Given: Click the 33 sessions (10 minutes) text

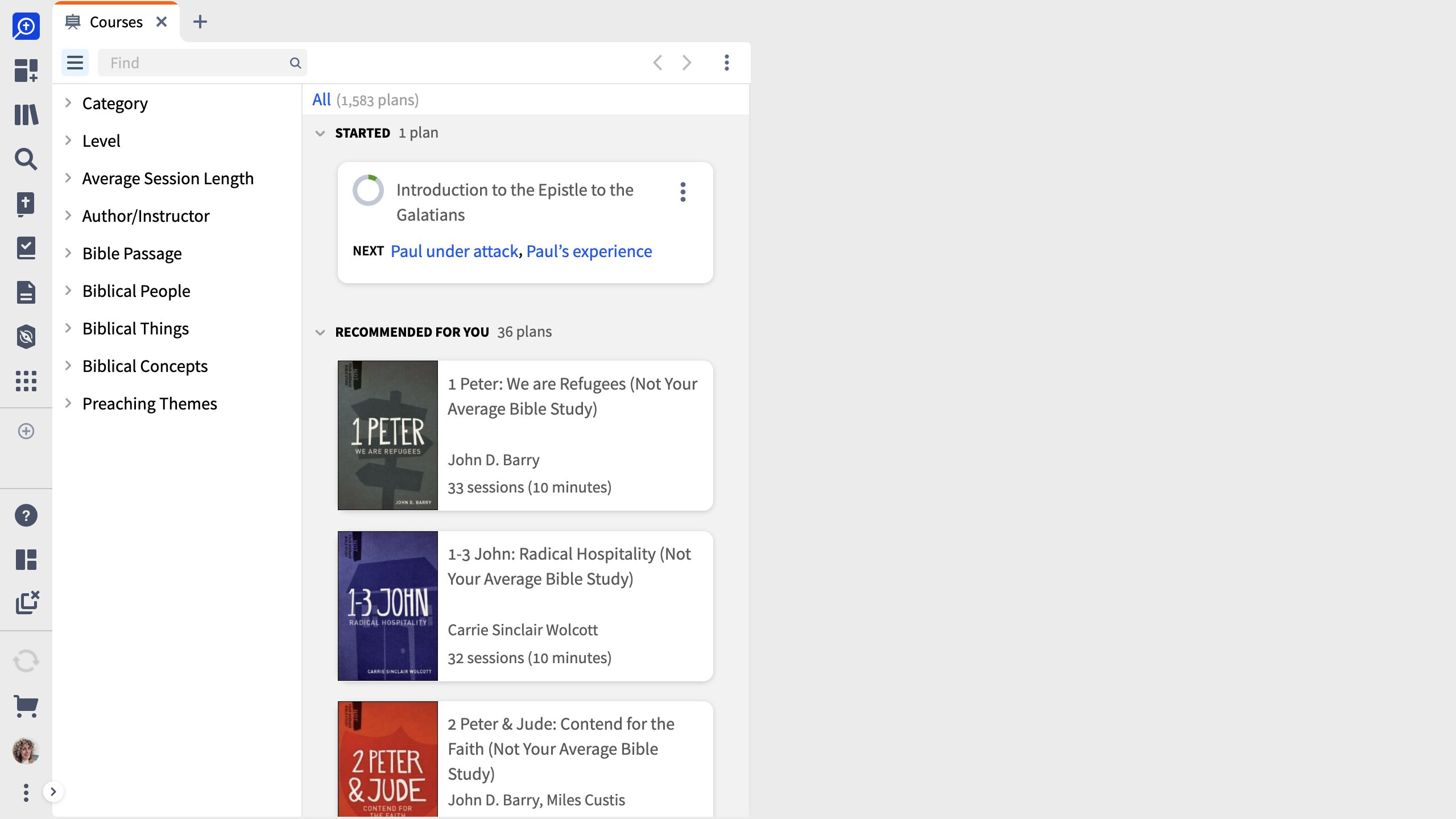Looking at the screenshot, I should pos(530,487).
